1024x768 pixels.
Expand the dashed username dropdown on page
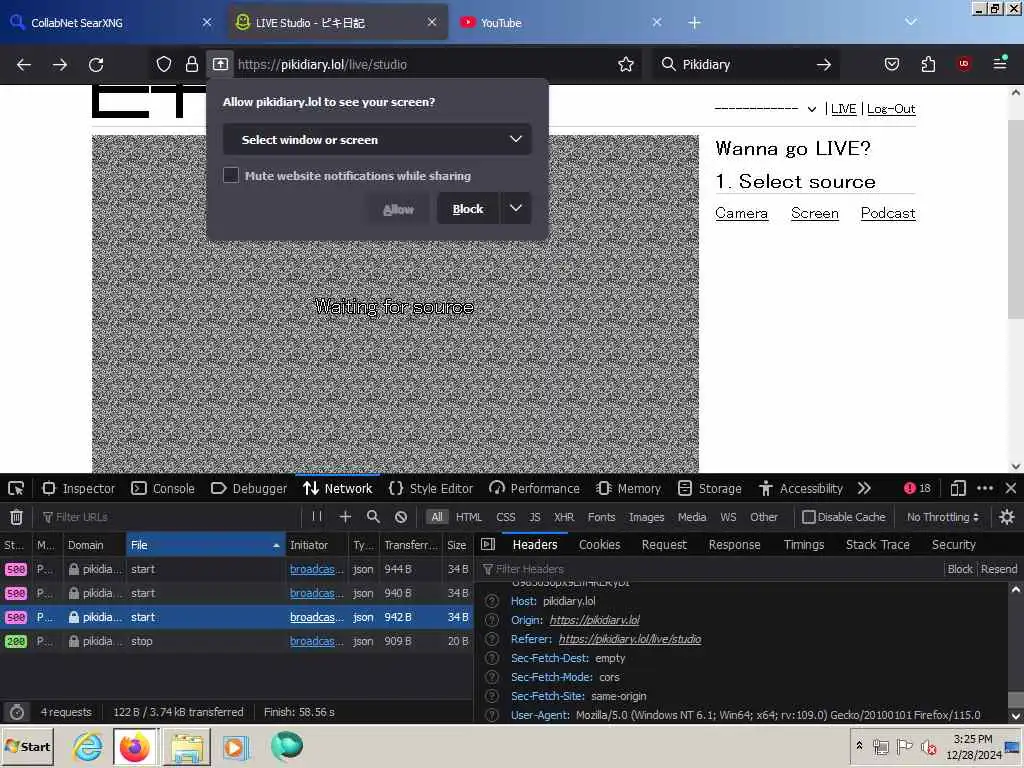(765, 108)
